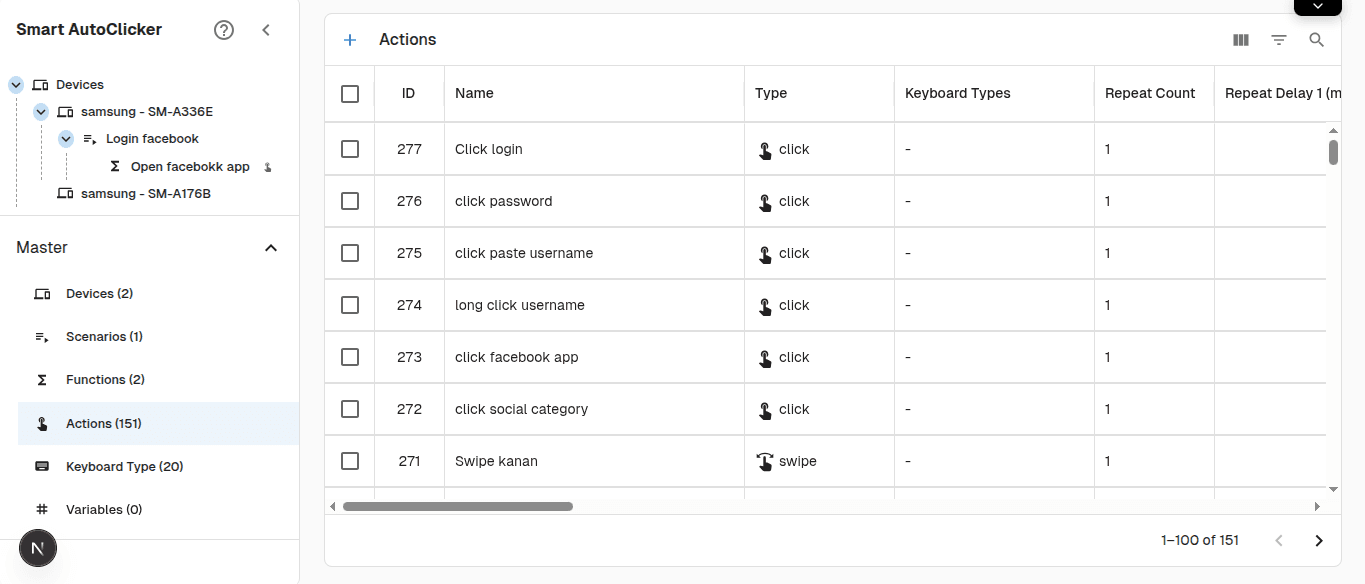Image resolution: width=1365 pixels, height=584 pixels.
Task: Open Functions (2) in Master menu
Action: pyautogui.click(x=105, y=380)
